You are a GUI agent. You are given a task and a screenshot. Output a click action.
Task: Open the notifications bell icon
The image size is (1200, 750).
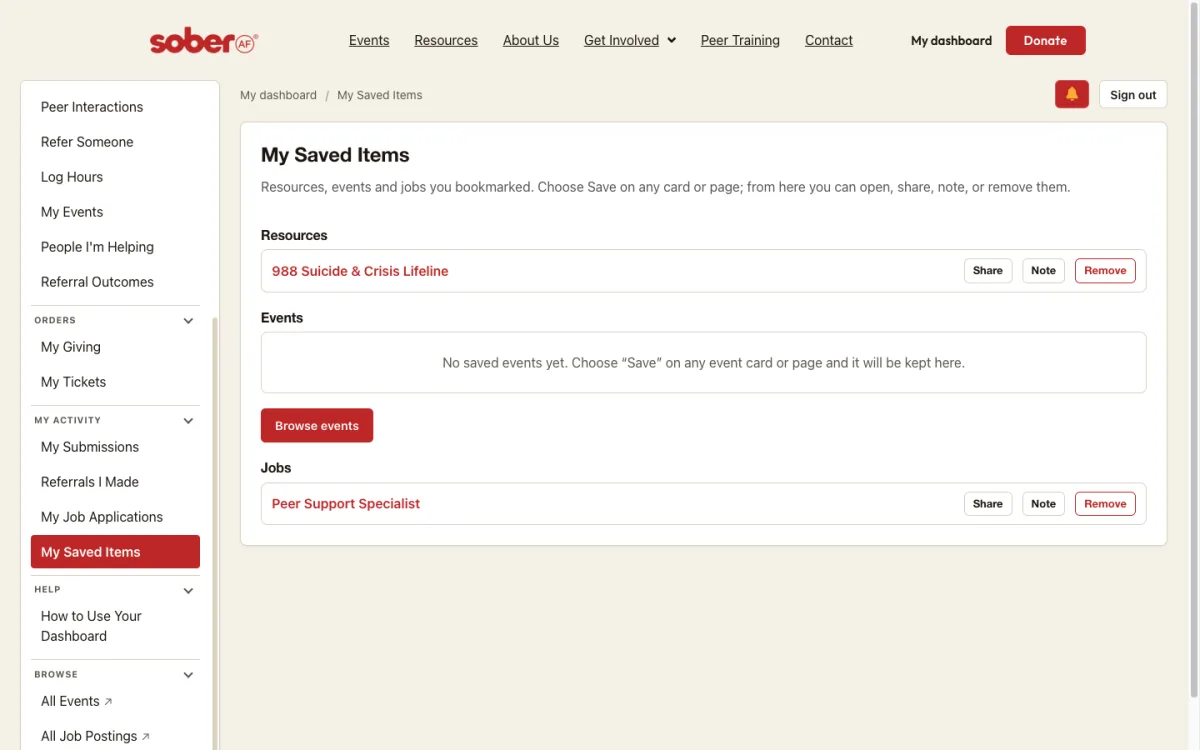[x=1072, y=95]
